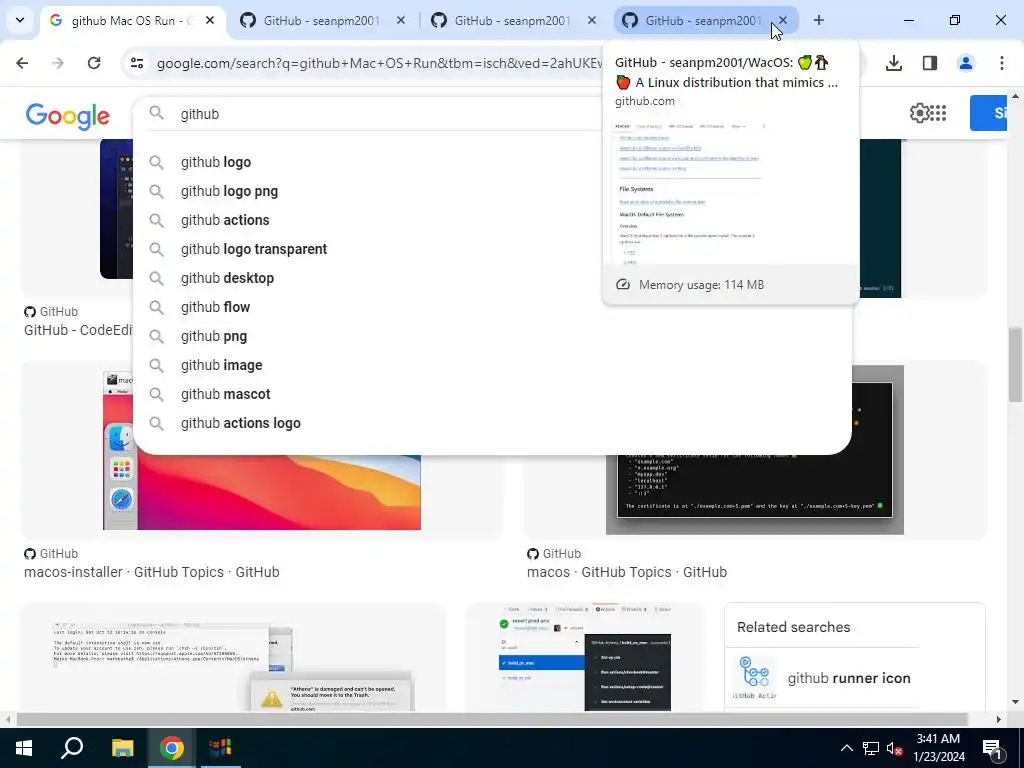1024x768 pixels.
Task: Click the address bar URL
Action: click(379, 63)
